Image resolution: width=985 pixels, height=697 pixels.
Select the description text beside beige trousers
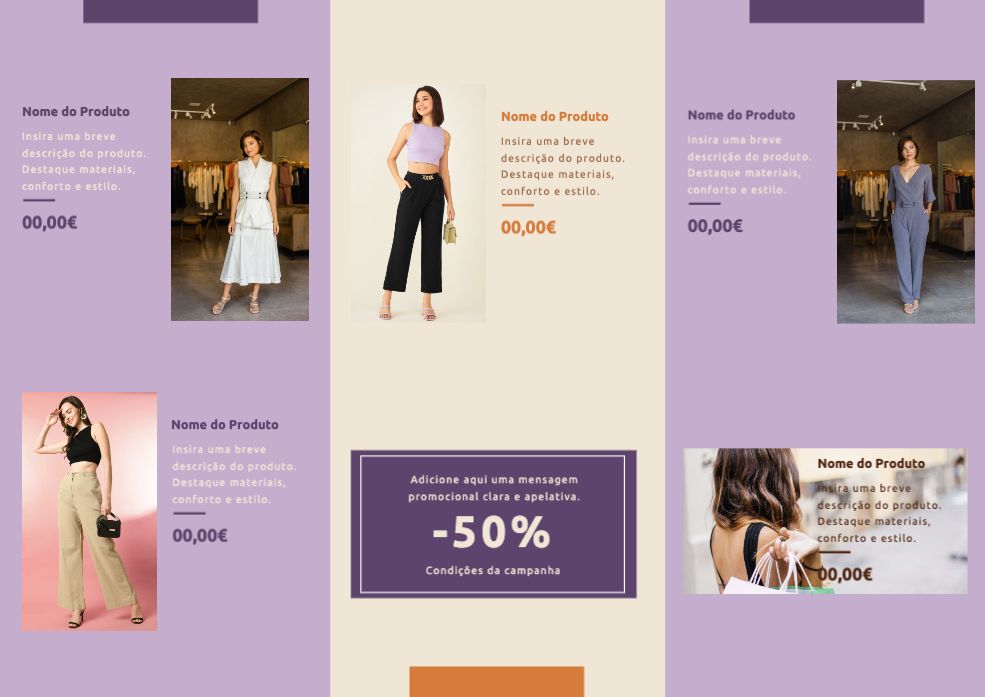coord(234,474)
